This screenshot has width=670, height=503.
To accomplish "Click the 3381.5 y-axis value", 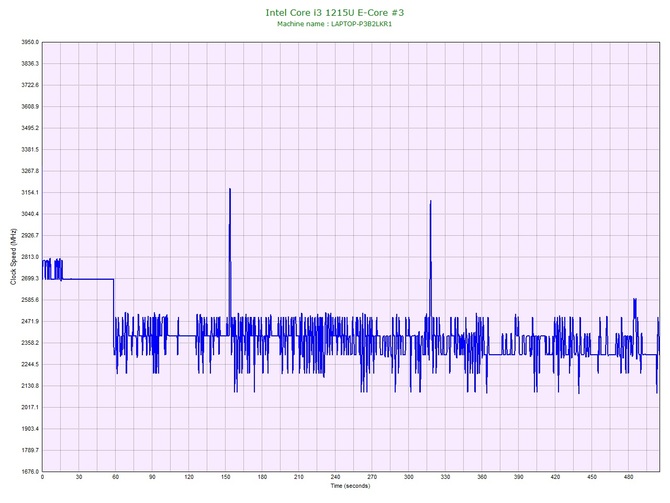I will point(30,150).
